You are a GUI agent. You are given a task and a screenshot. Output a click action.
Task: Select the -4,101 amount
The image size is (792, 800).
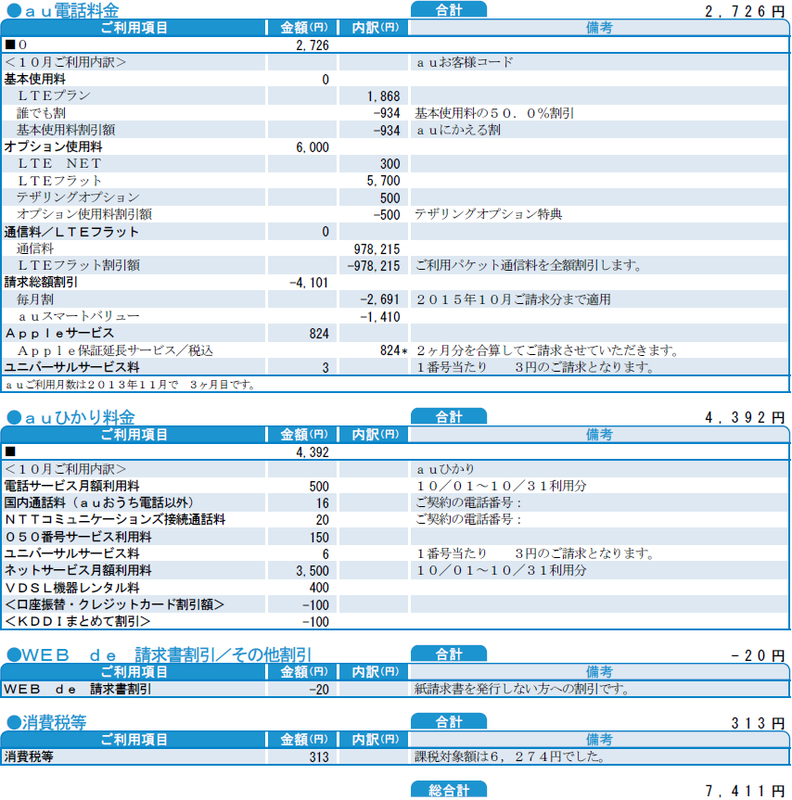pyautogui.click(x=309, y=283)
